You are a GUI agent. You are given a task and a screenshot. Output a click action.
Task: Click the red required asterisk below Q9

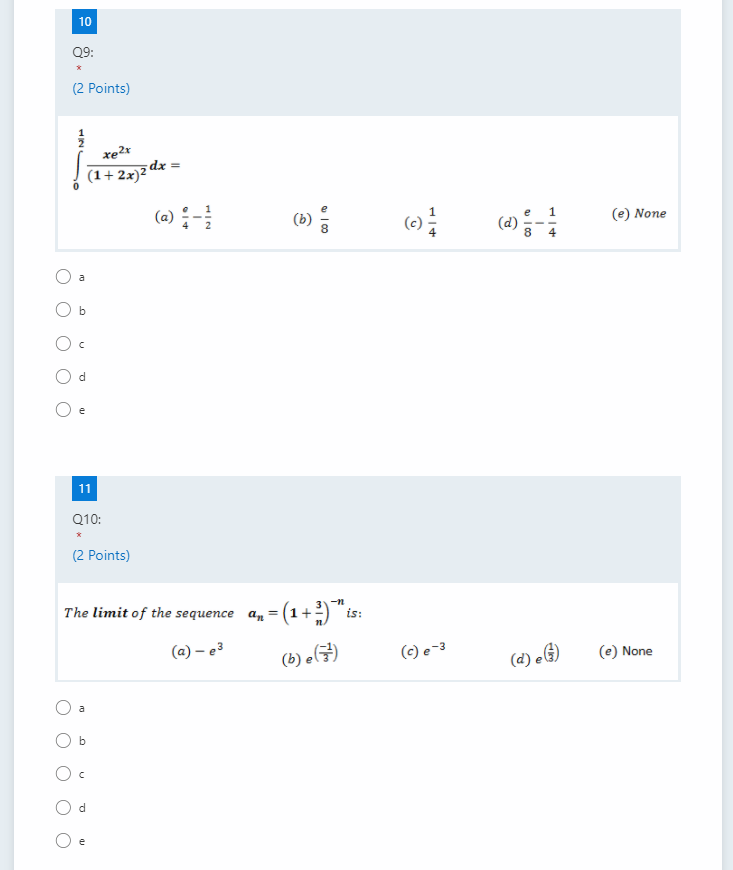[77, 69]
